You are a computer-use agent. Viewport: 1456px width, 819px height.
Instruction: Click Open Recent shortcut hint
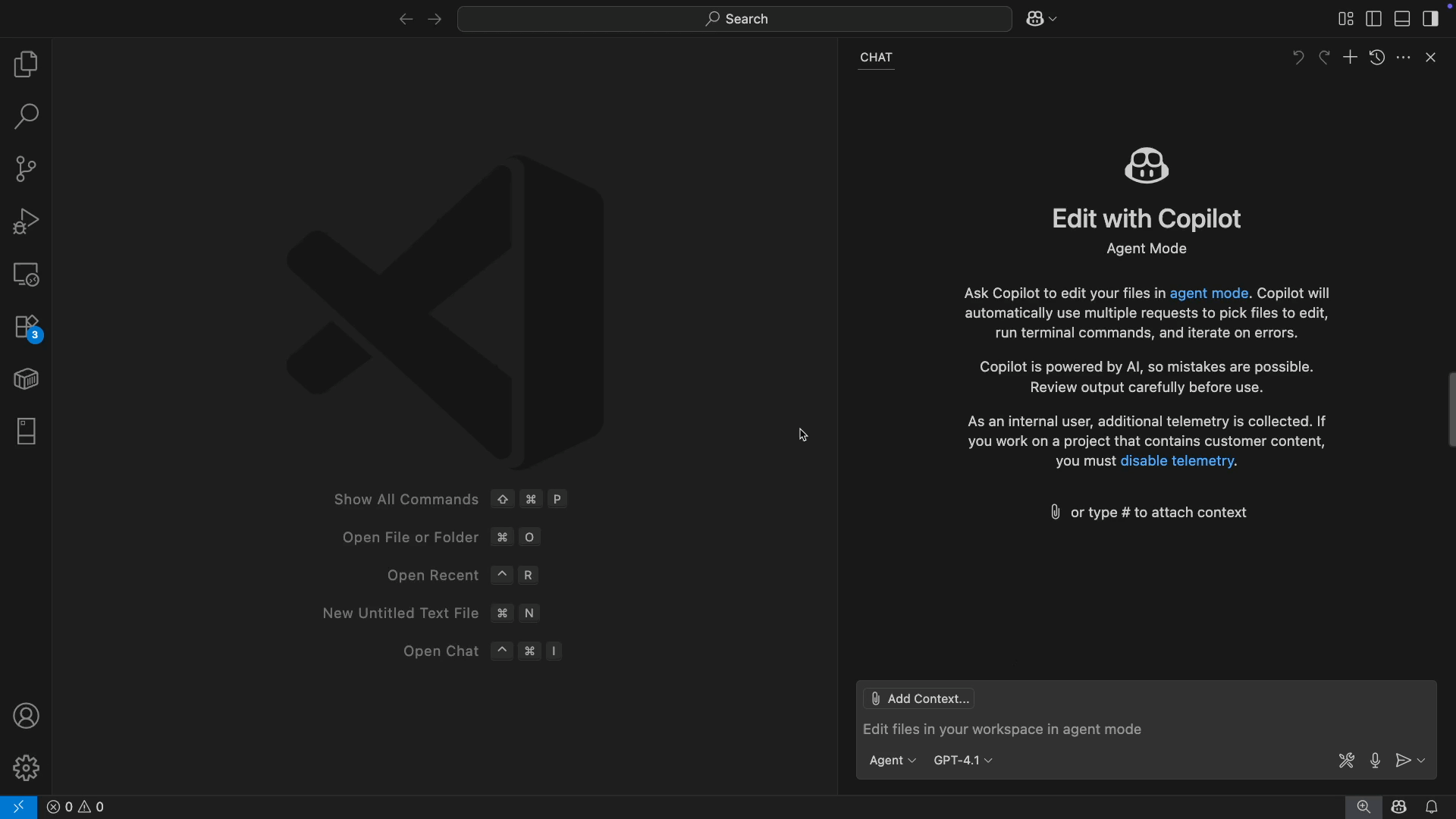tap(463, 576)
